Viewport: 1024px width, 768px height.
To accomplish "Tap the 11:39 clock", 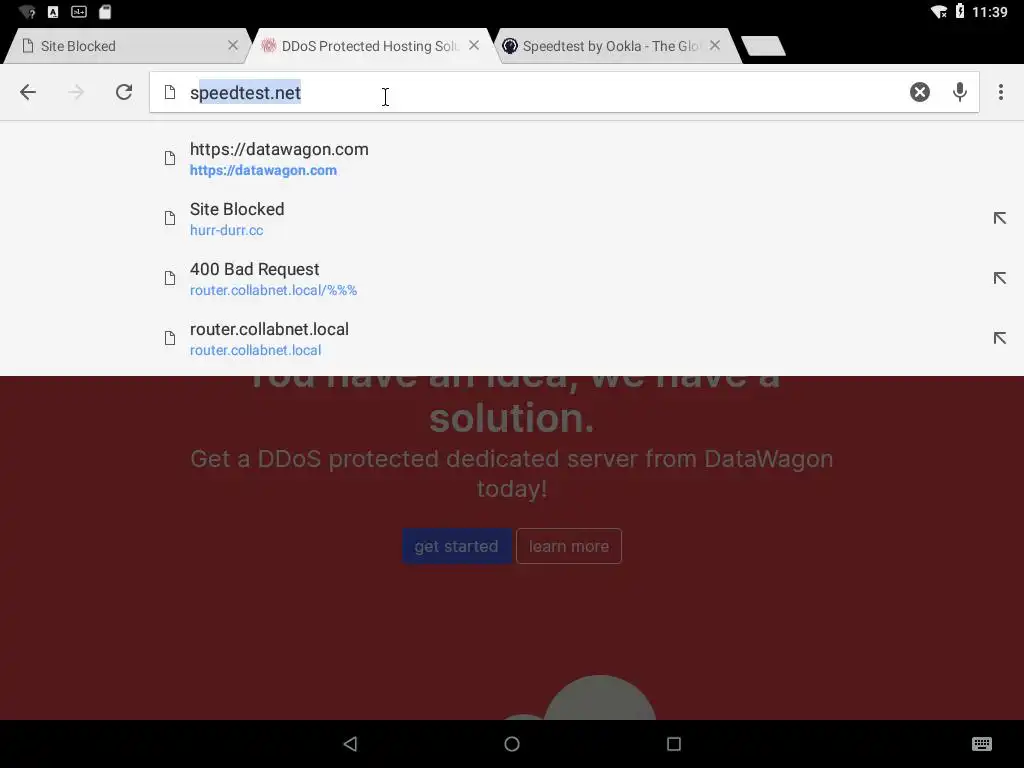I will point(989,12).
